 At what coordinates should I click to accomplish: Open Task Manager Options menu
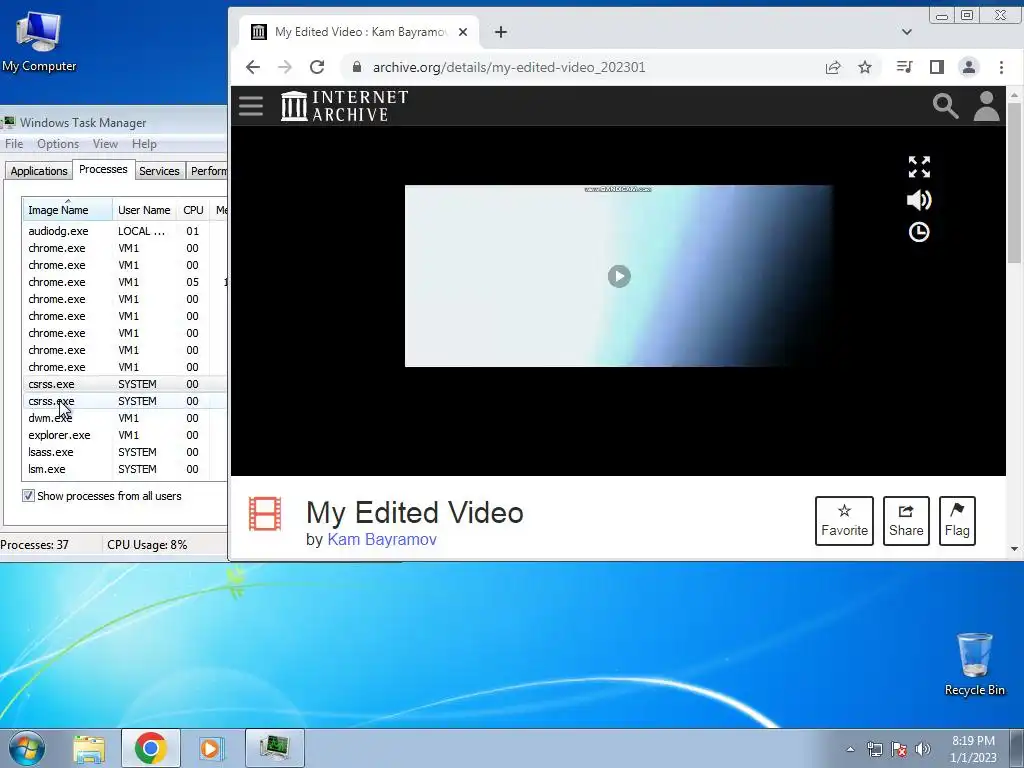pyautogui.click(x=57, y=144)
